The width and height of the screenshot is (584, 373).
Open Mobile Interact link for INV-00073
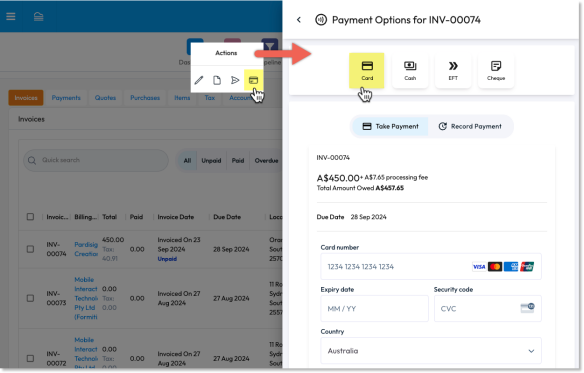(x=86, y=298)
